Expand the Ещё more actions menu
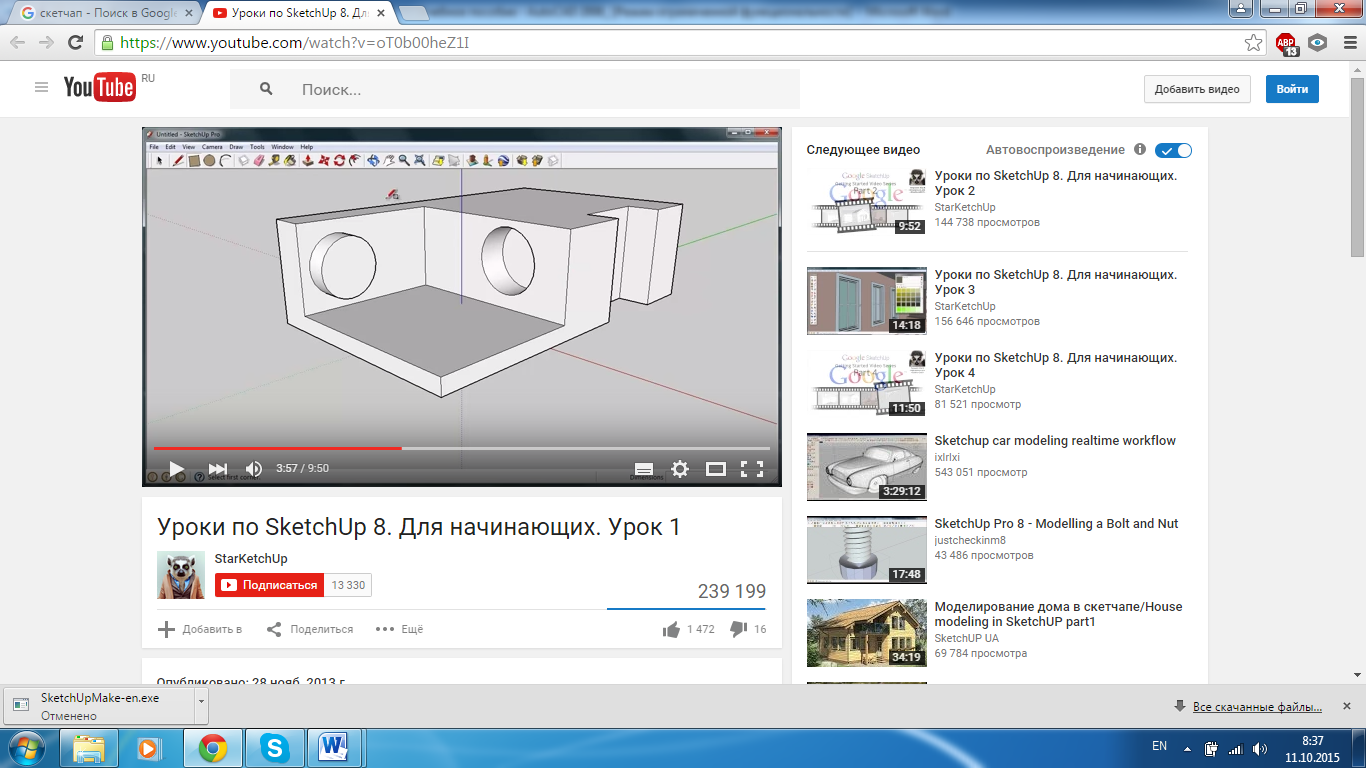This screenshot has width=1366, height=768. [400, 629]
